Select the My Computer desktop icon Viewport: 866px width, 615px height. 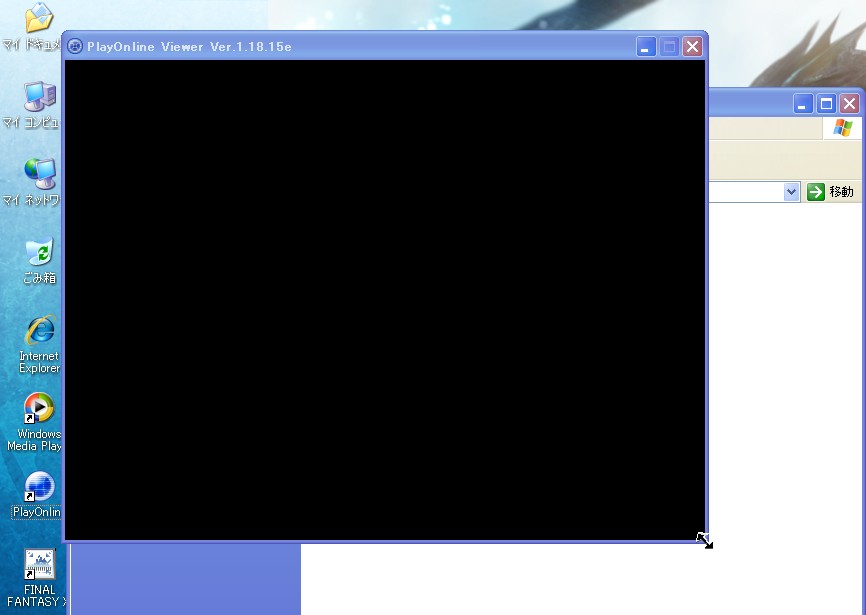(38, 97)
